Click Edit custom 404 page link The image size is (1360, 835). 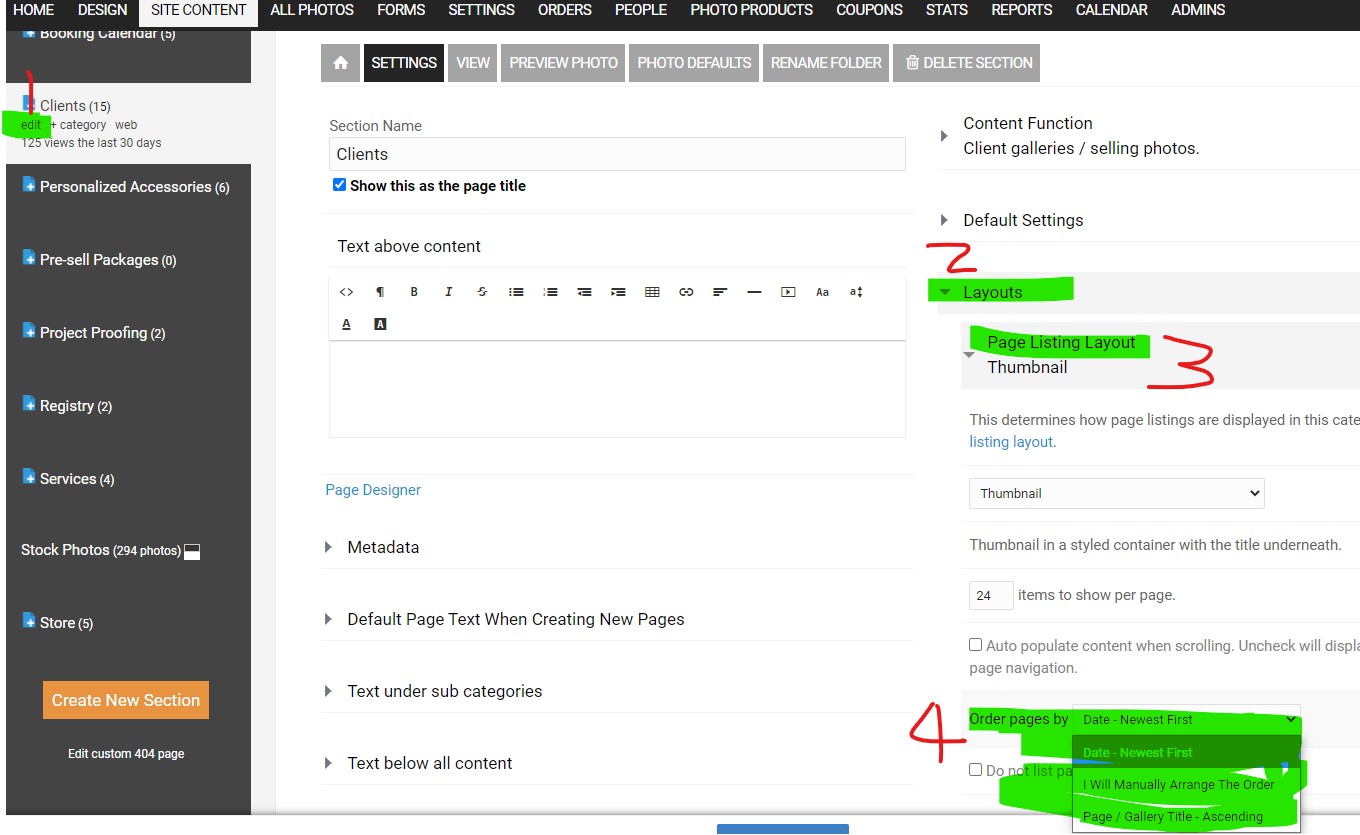coord(126,753)
